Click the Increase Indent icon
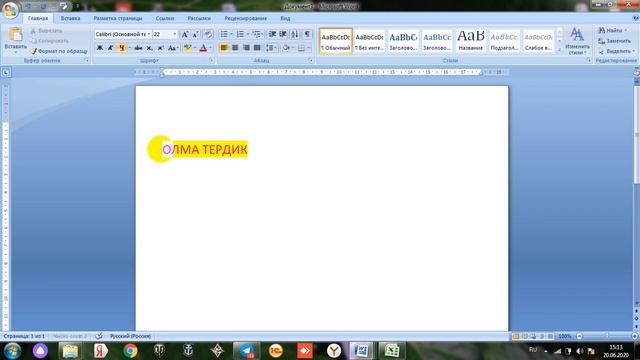640x360 pixels. 283,34
